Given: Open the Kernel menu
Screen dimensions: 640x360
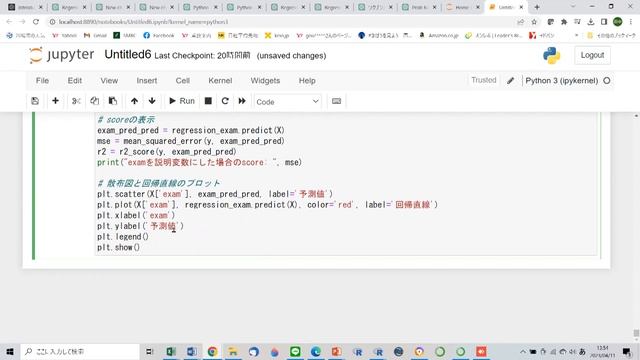Looking at the screenshot, I should 220,81.
